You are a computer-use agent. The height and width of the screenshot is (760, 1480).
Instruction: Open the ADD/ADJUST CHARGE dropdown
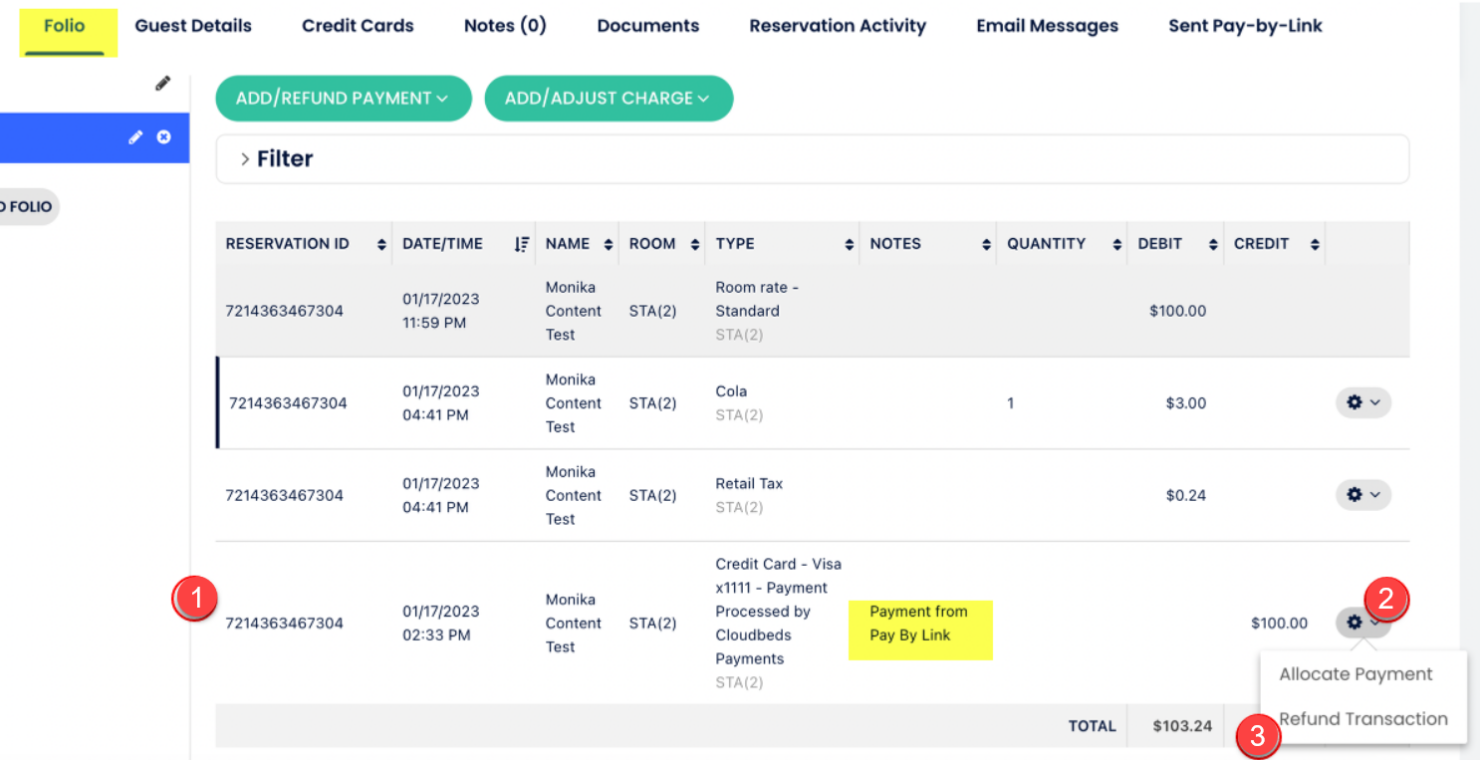click(608, 98)
